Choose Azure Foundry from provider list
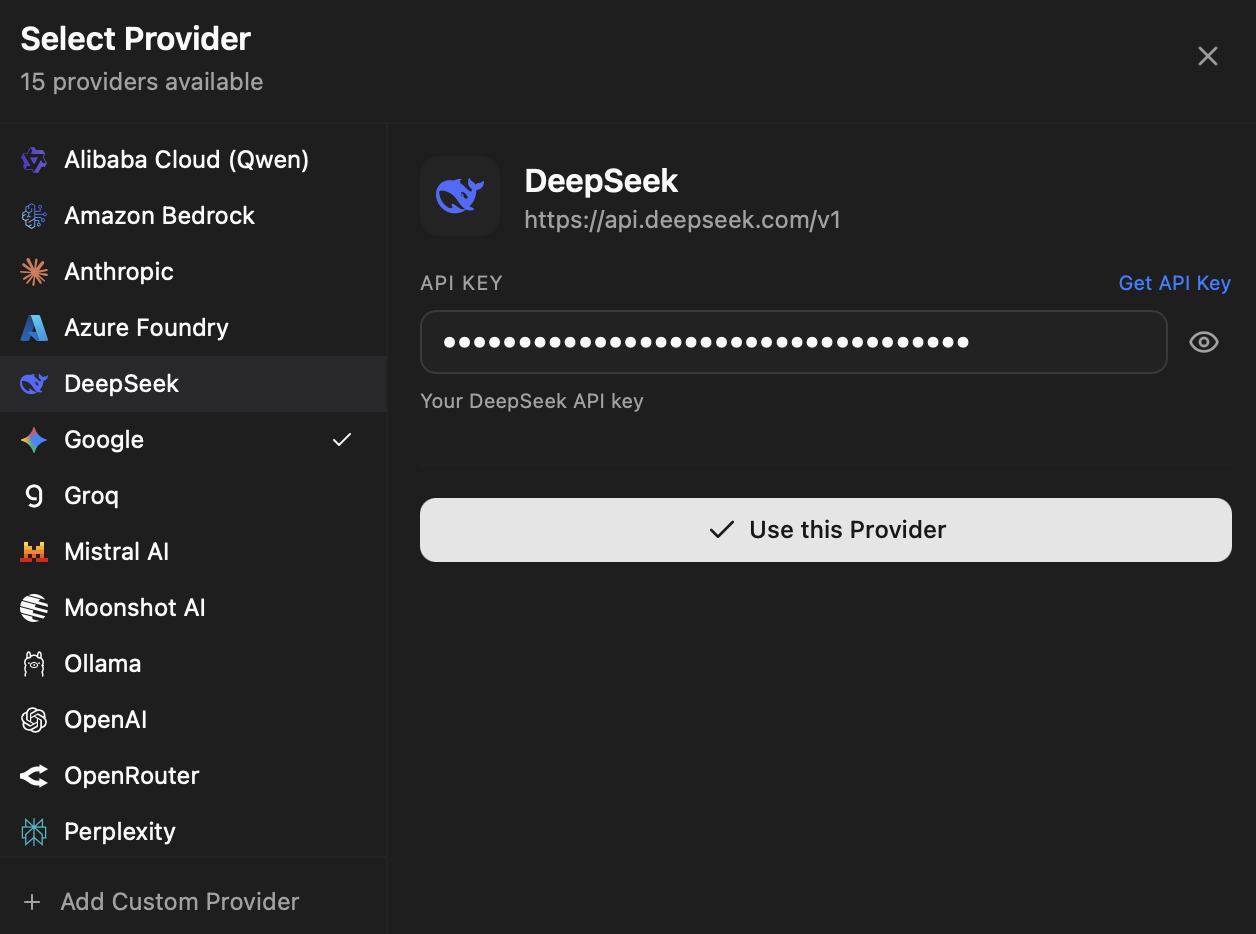 coord(193,328)
